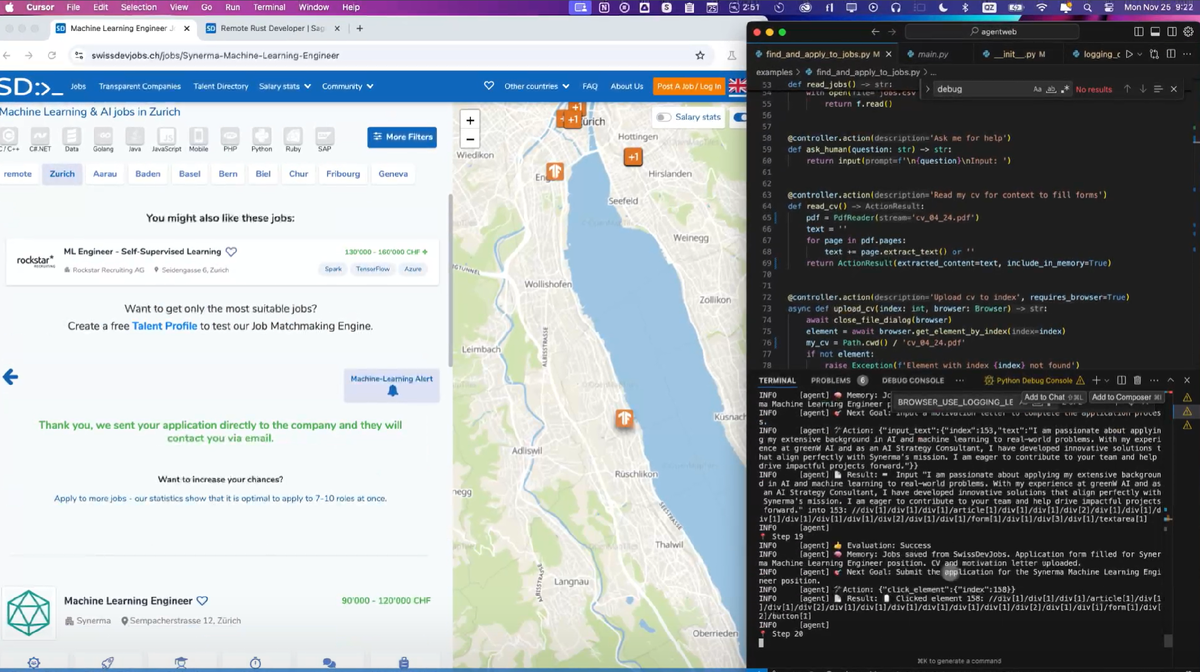Subscribe to Machine-Learning Alert bell
This screenshot has height=672, width=1200.
point(392,391)
